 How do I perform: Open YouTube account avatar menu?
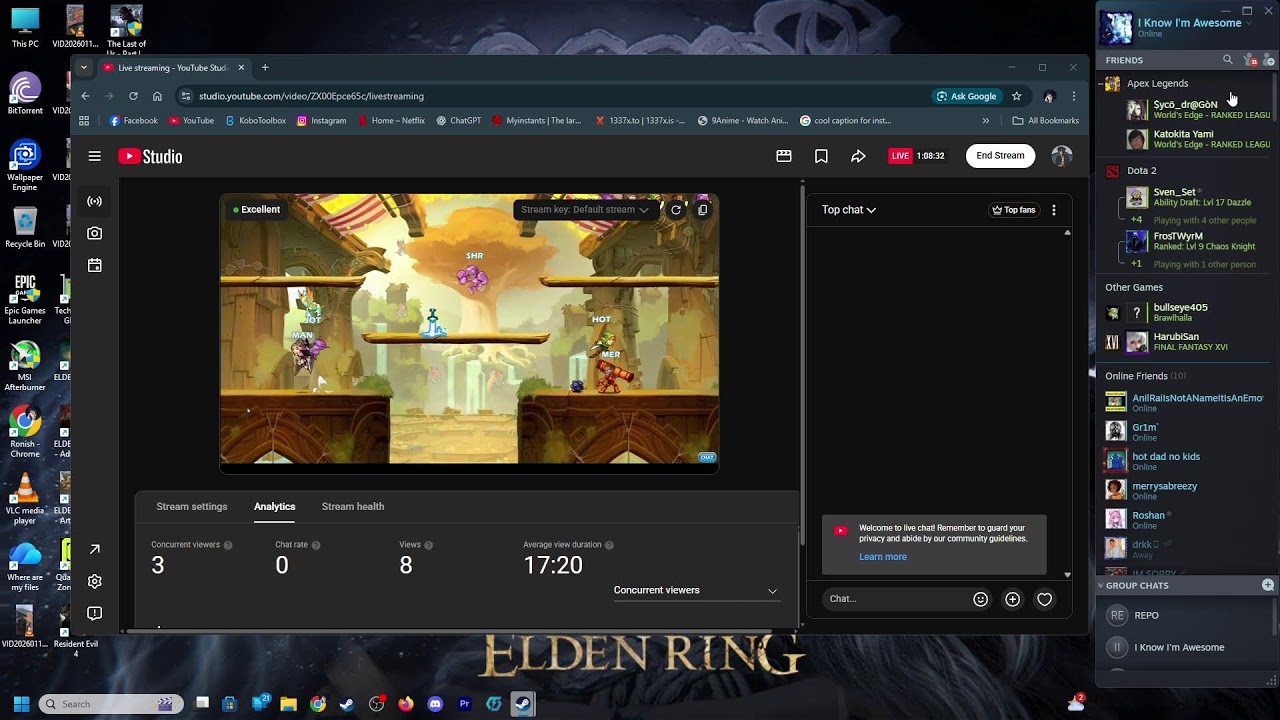[1062, 156]
